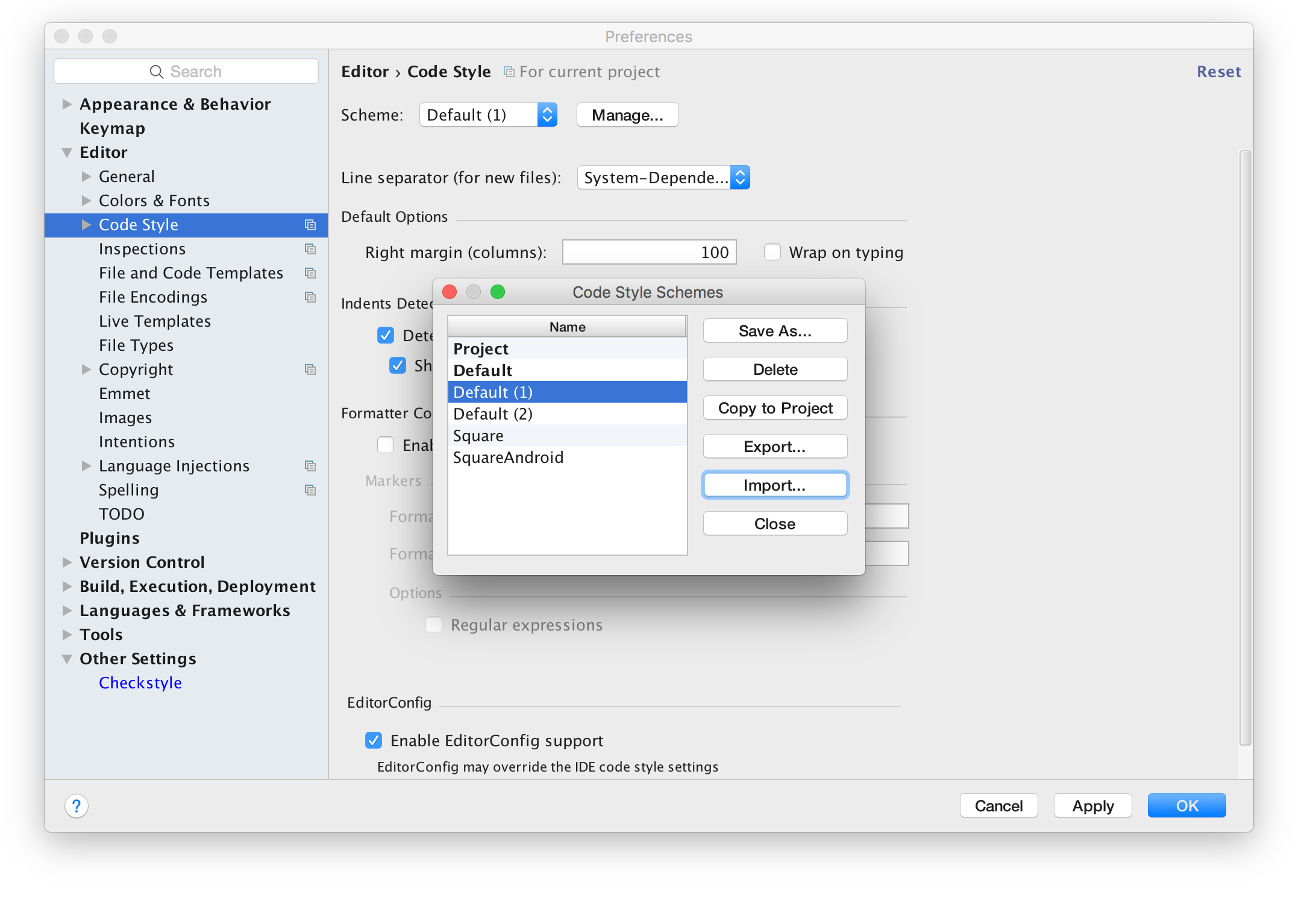Image resolution: width=1316 pixels, height=909 pixels.
Task: Click the help question mark icon
Action: click(77, 805)
